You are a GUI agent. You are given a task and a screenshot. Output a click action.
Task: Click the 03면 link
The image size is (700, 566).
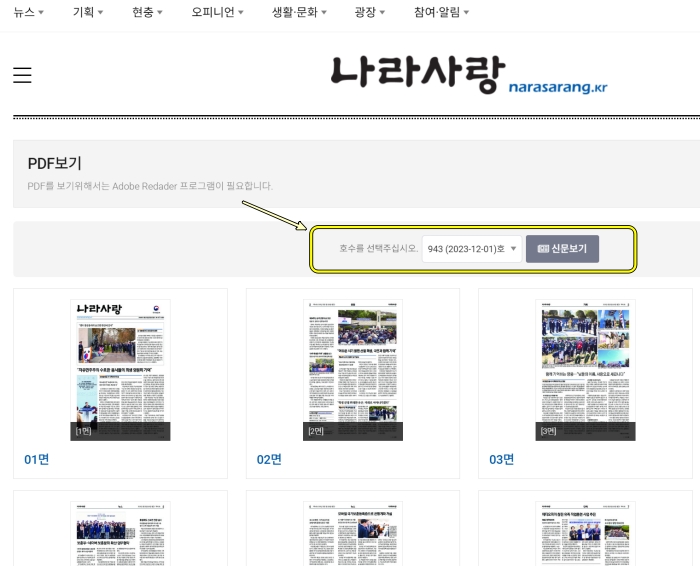point(502,459)
